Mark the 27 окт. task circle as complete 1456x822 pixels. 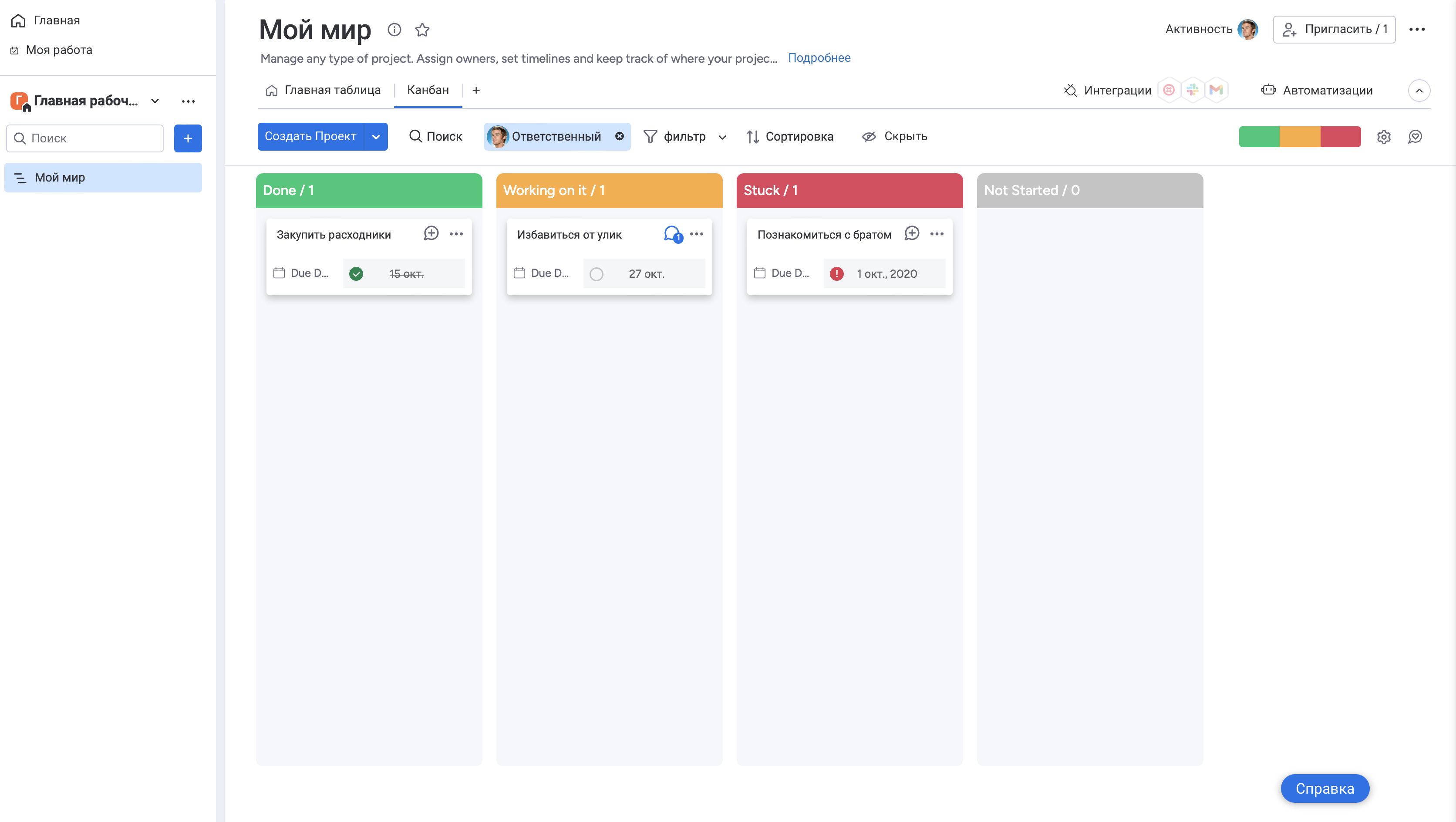(597, 274)
